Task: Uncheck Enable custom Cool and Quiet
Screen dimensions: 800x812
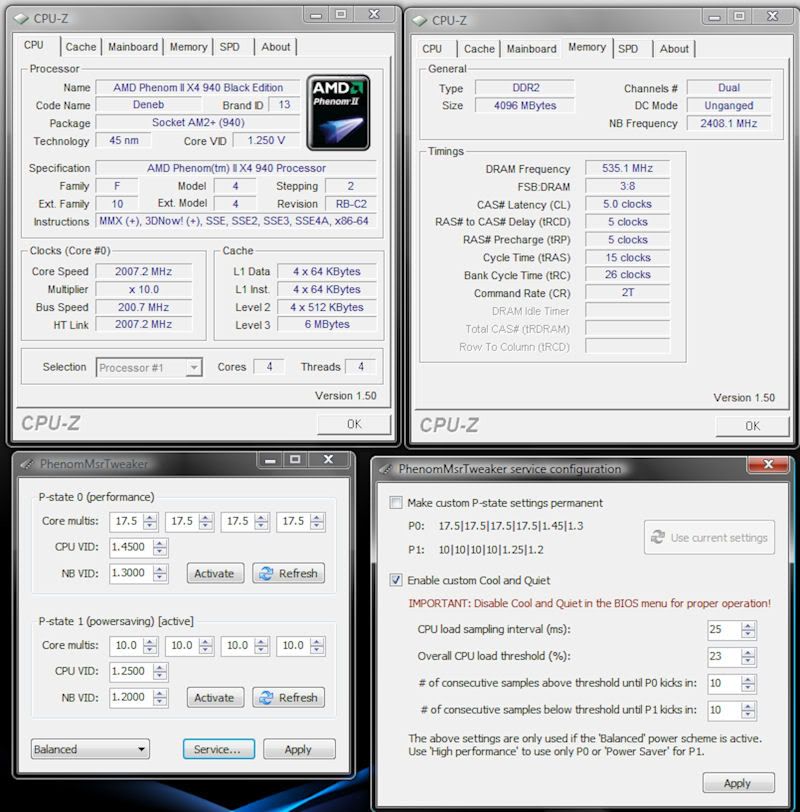Action: tap(396, 580)
